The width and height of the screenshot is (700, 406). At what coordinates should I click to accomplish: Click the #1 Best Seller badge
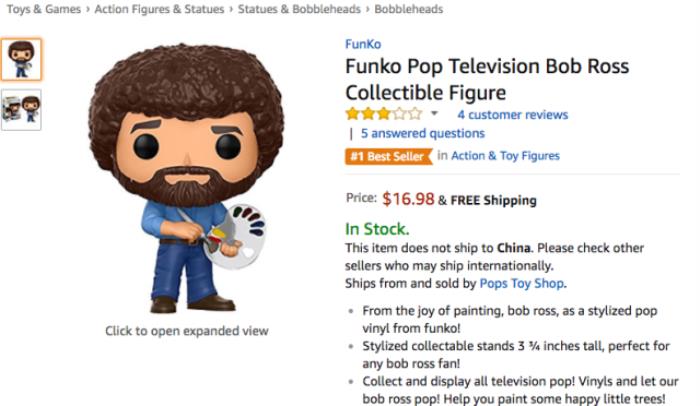coord(388,156)
